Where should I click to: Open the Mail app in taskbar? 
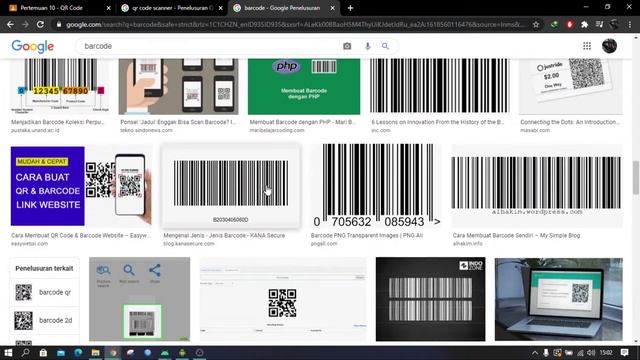click(61, 353)
